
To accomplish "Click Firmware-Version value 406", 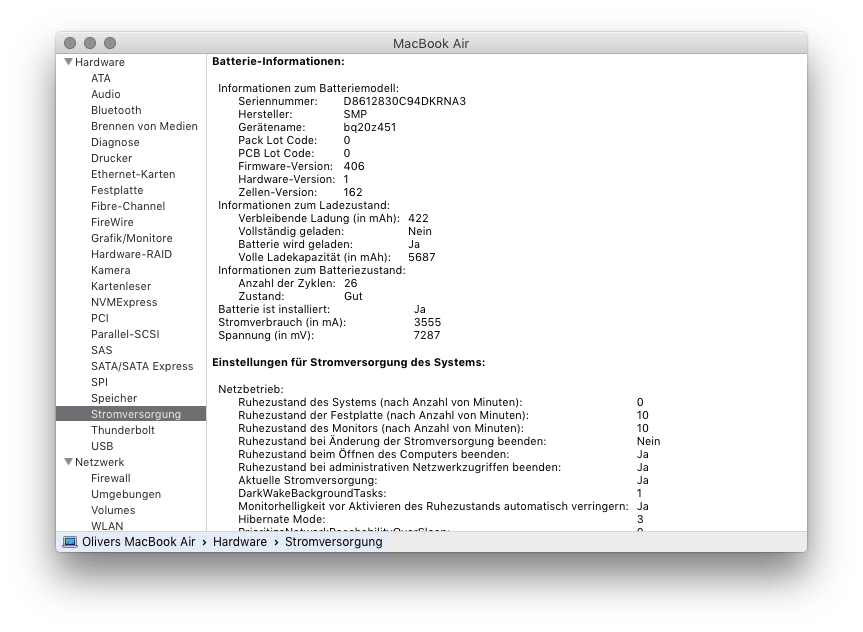I will (354, 166).
